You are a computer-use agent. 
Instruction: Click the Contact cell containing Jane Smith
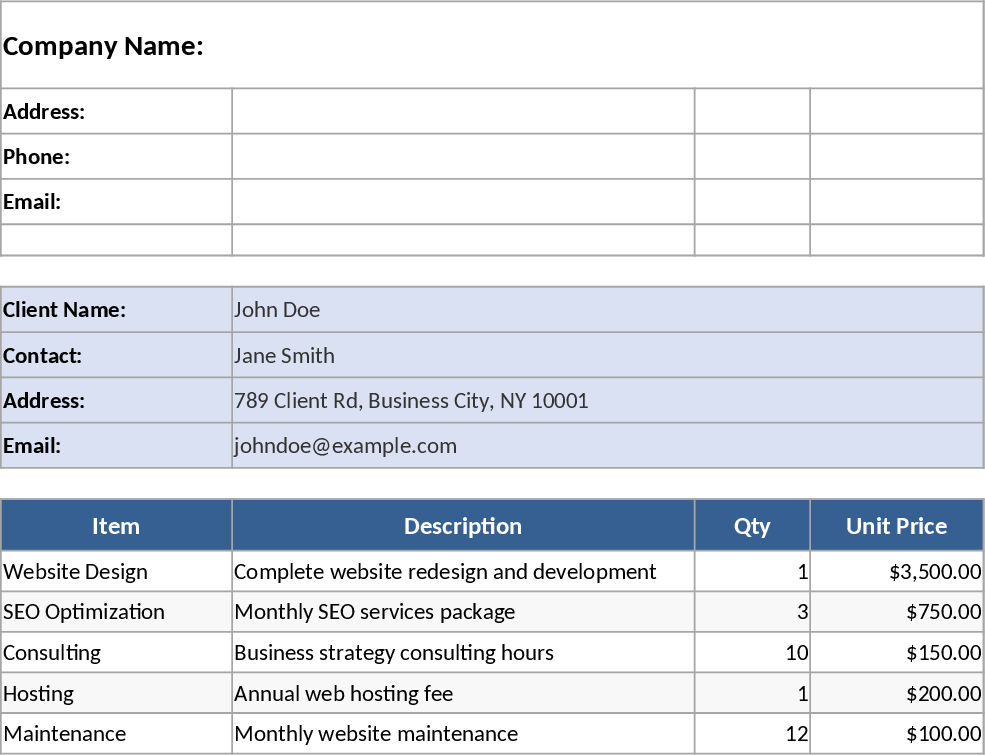click(x=607, y=355)
